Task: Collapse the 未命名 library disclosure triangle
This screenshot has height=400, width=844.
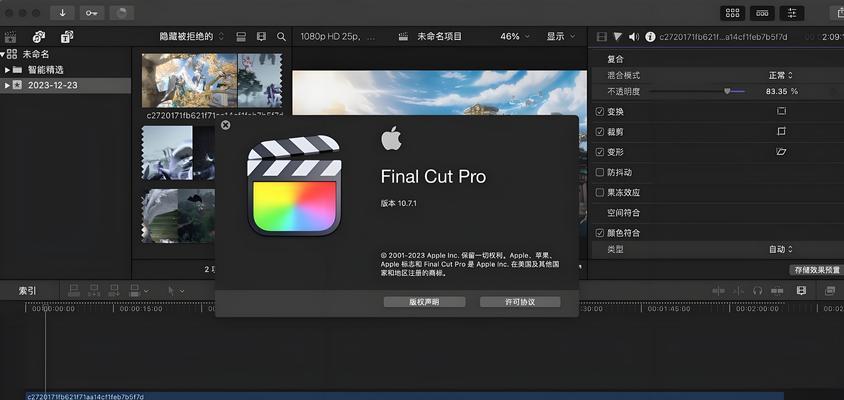Action: tap(3, 54)
